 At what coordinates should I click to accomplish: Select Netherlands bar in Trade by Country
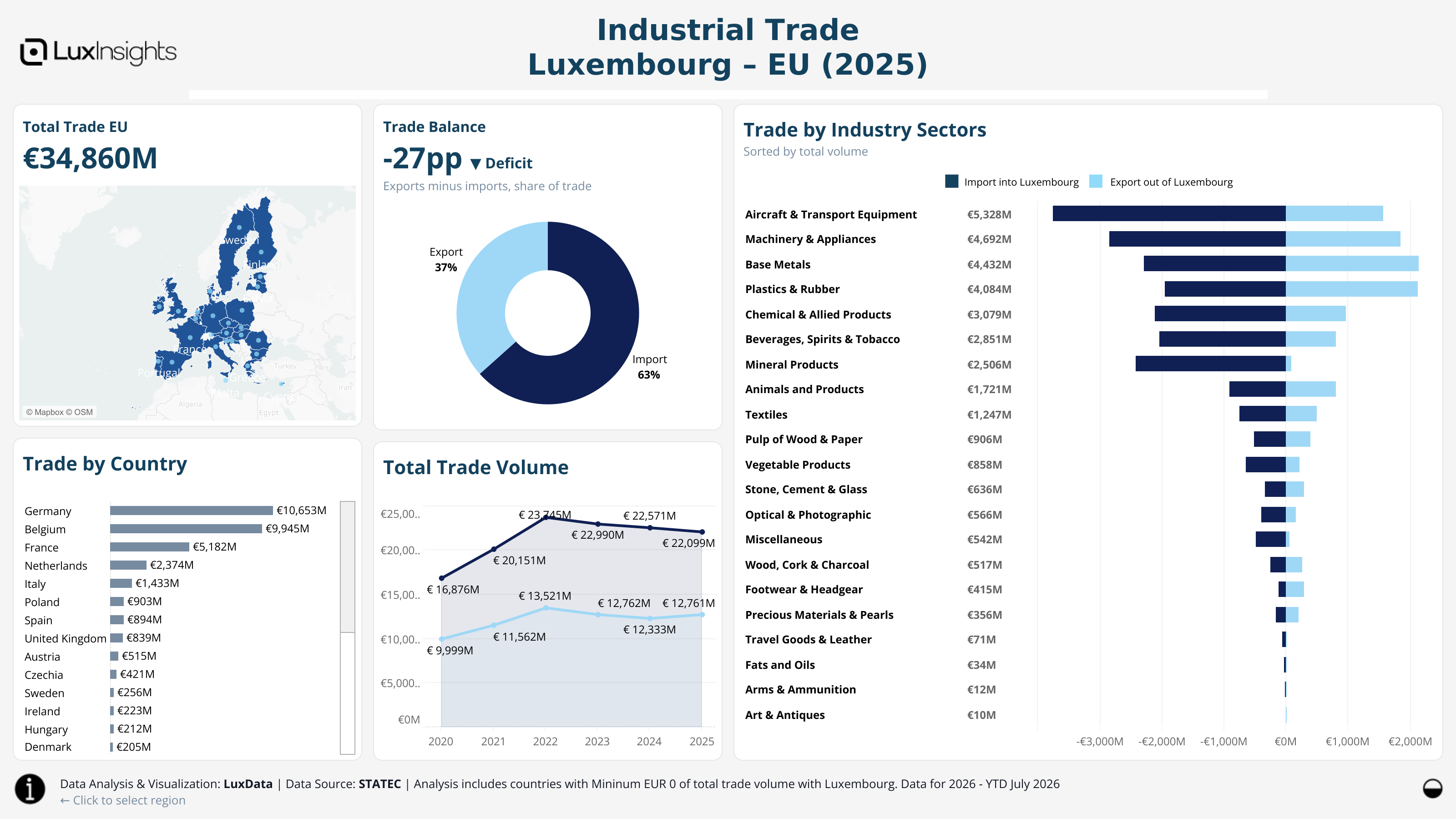(x=128, y=565)
